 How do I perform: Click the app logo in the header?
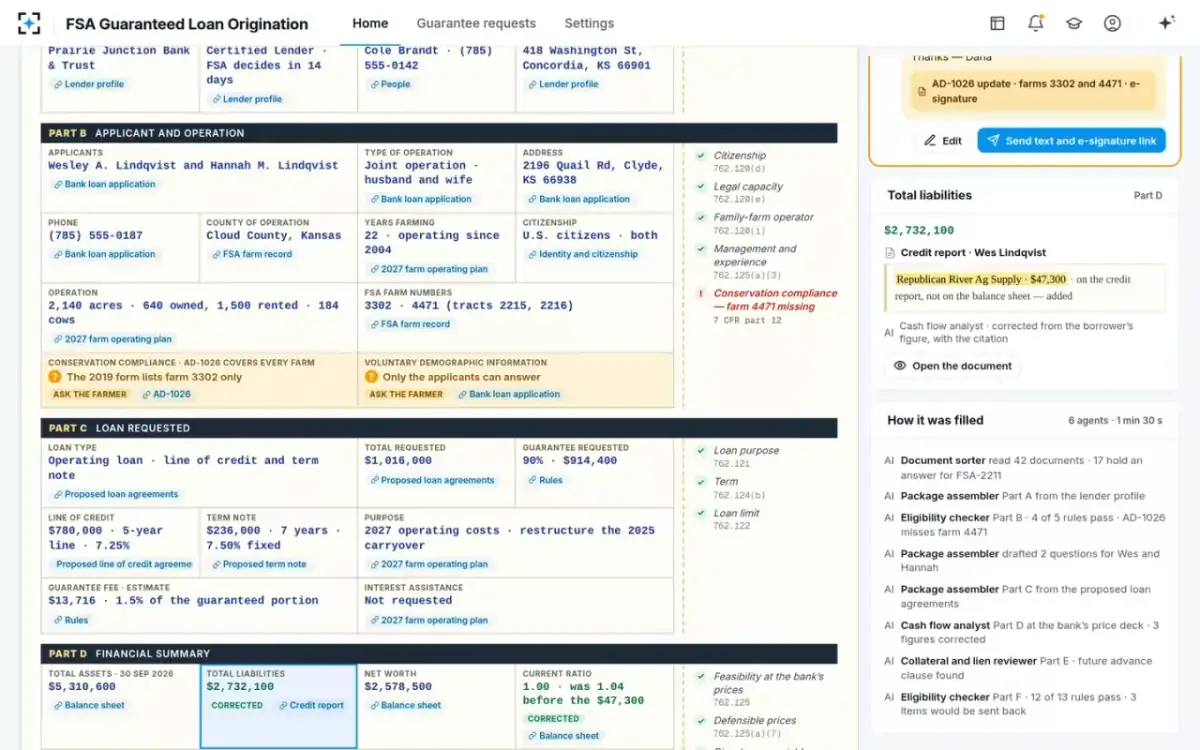[x=29, y=23]
